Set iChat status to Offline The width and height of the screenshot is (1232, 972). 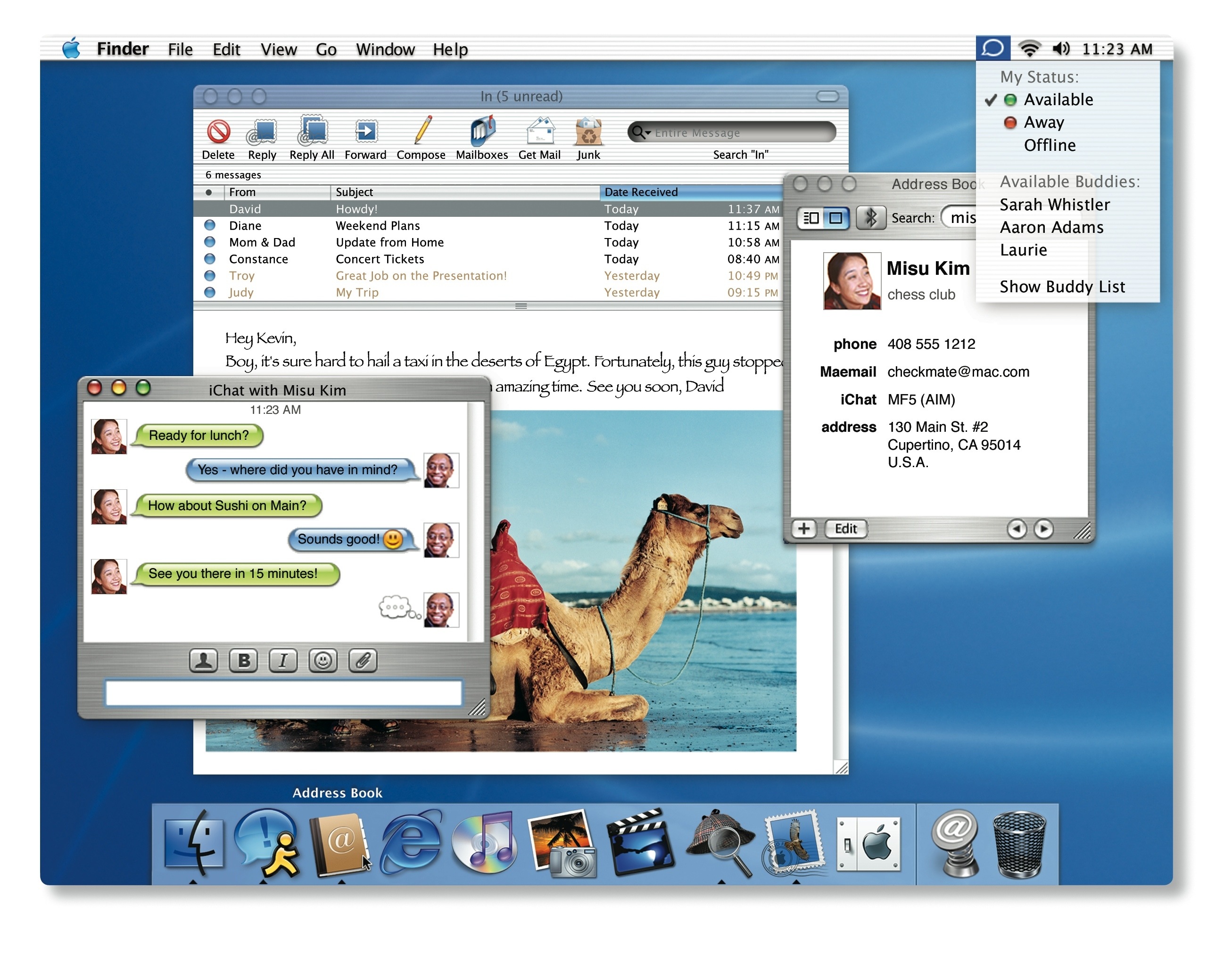click(1050, 145)
